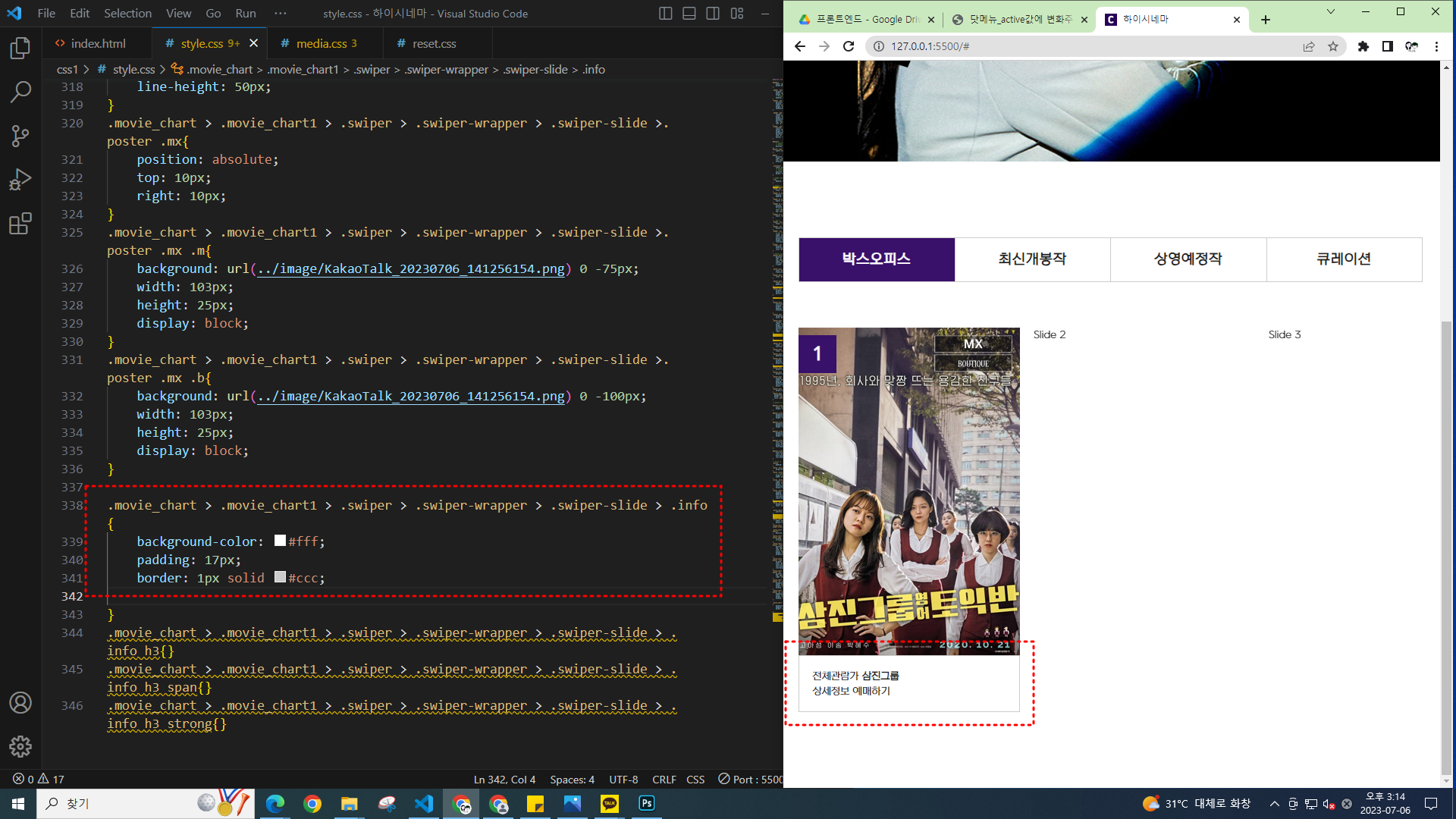
Task: Toggle the panel layout button
Action: point(689,14)
